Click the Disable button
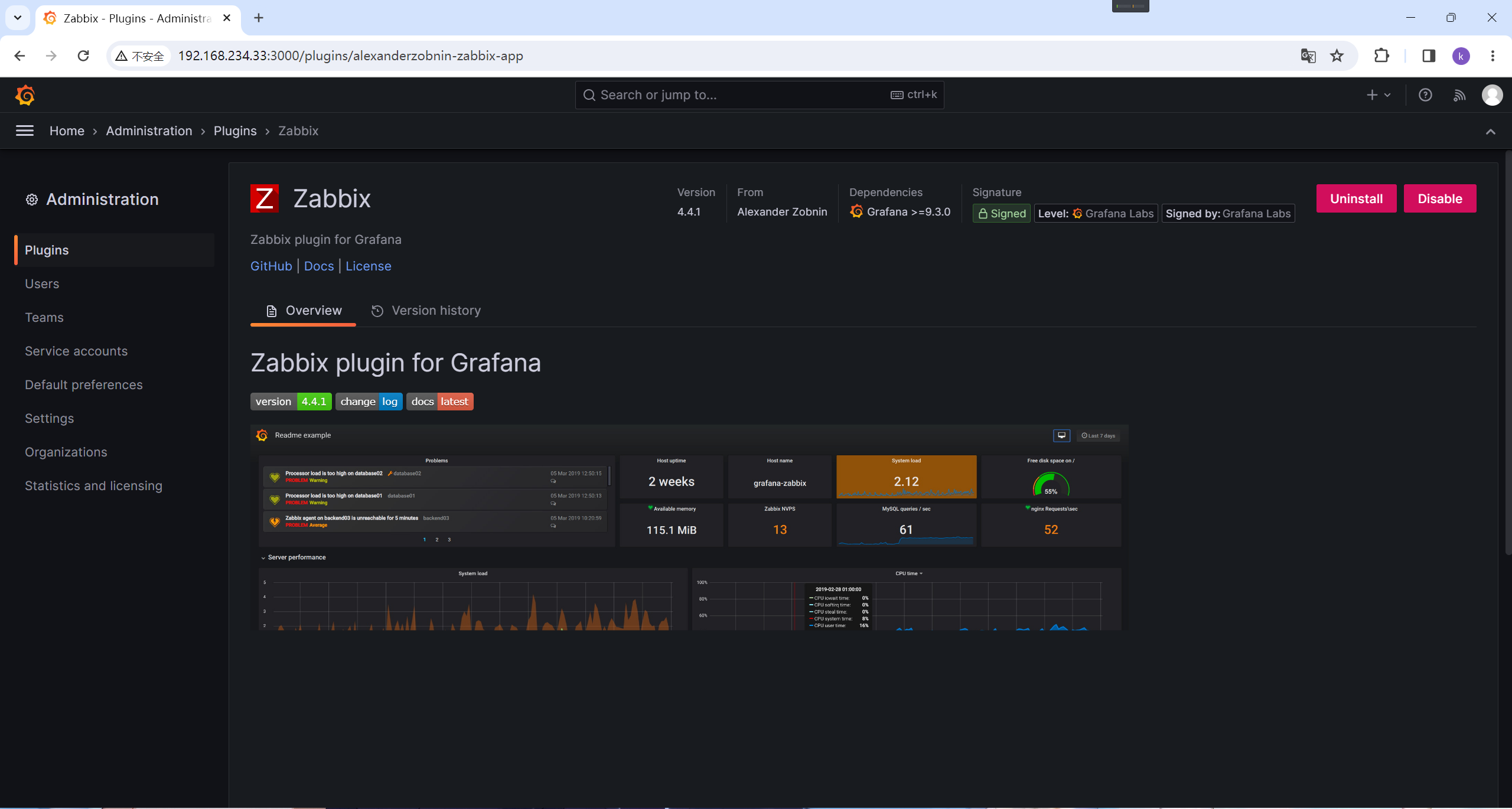The height and width of the screenshot is (809, 1512). 1440,198
